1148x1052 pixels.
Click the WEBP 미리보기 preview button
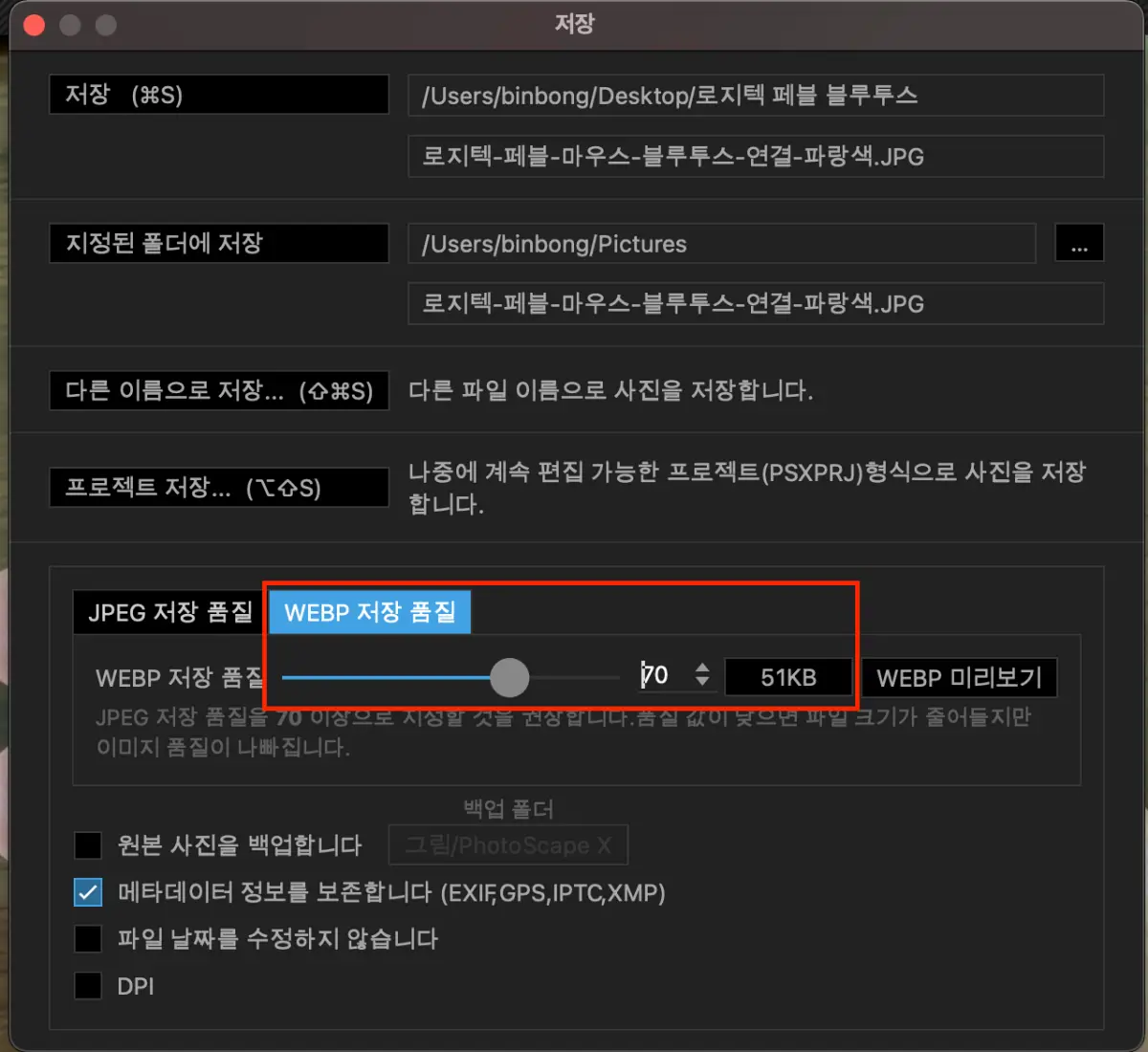click(x=960, y=677)
